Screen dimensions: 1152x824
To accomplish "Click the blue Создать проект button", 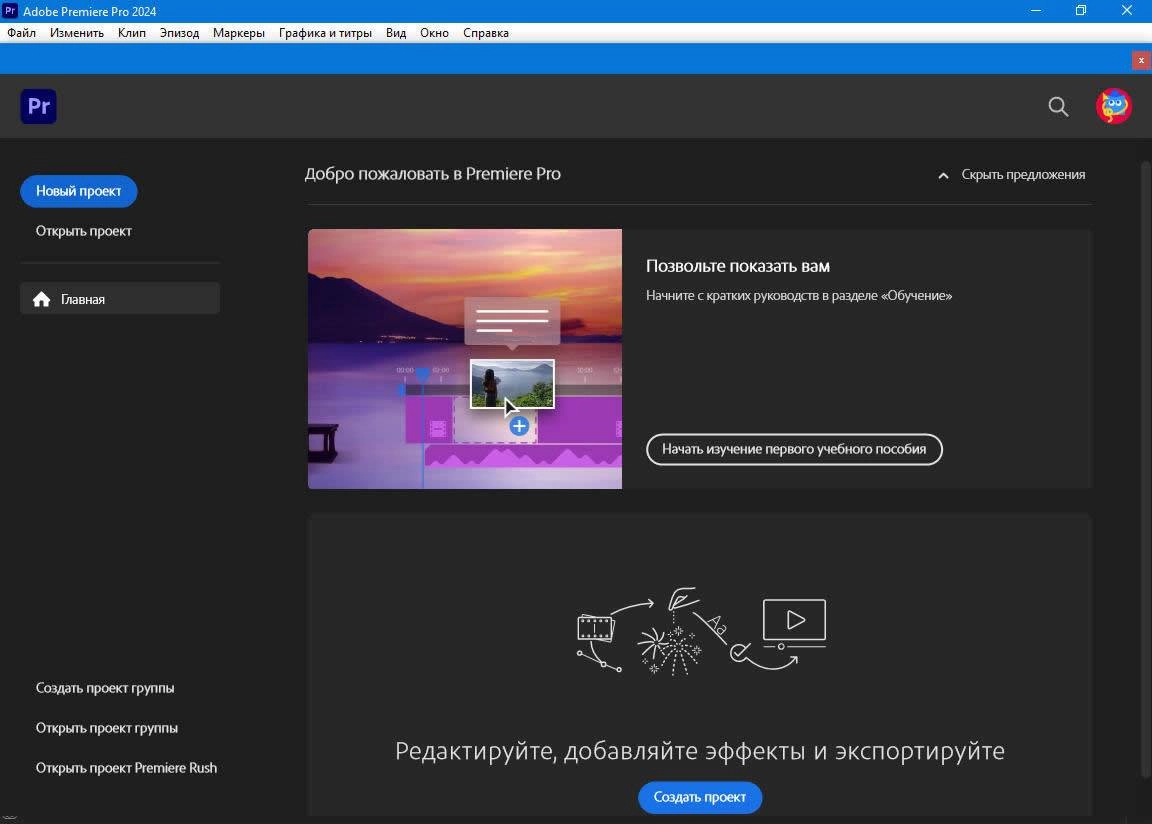I will pos(700,798).
